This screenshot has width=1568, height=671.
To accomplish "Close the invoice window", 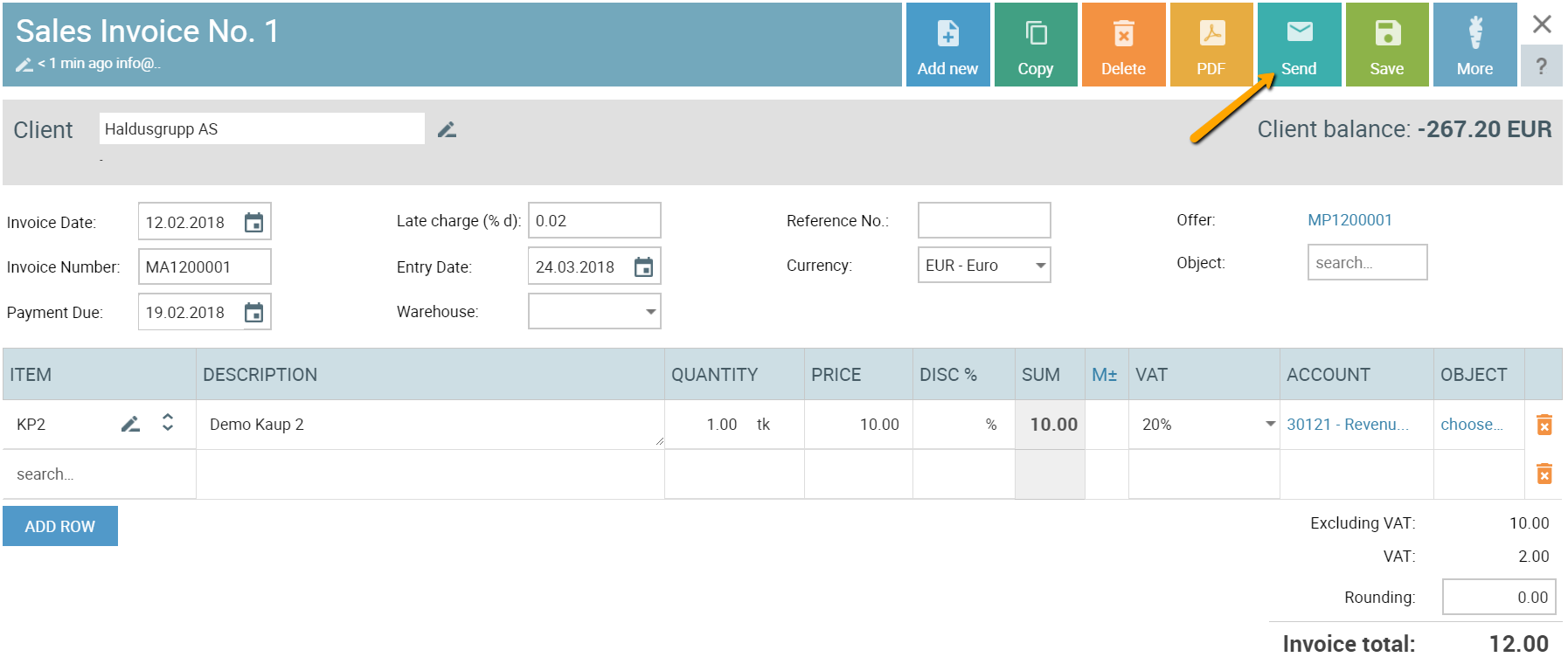I will point(1542,24).
